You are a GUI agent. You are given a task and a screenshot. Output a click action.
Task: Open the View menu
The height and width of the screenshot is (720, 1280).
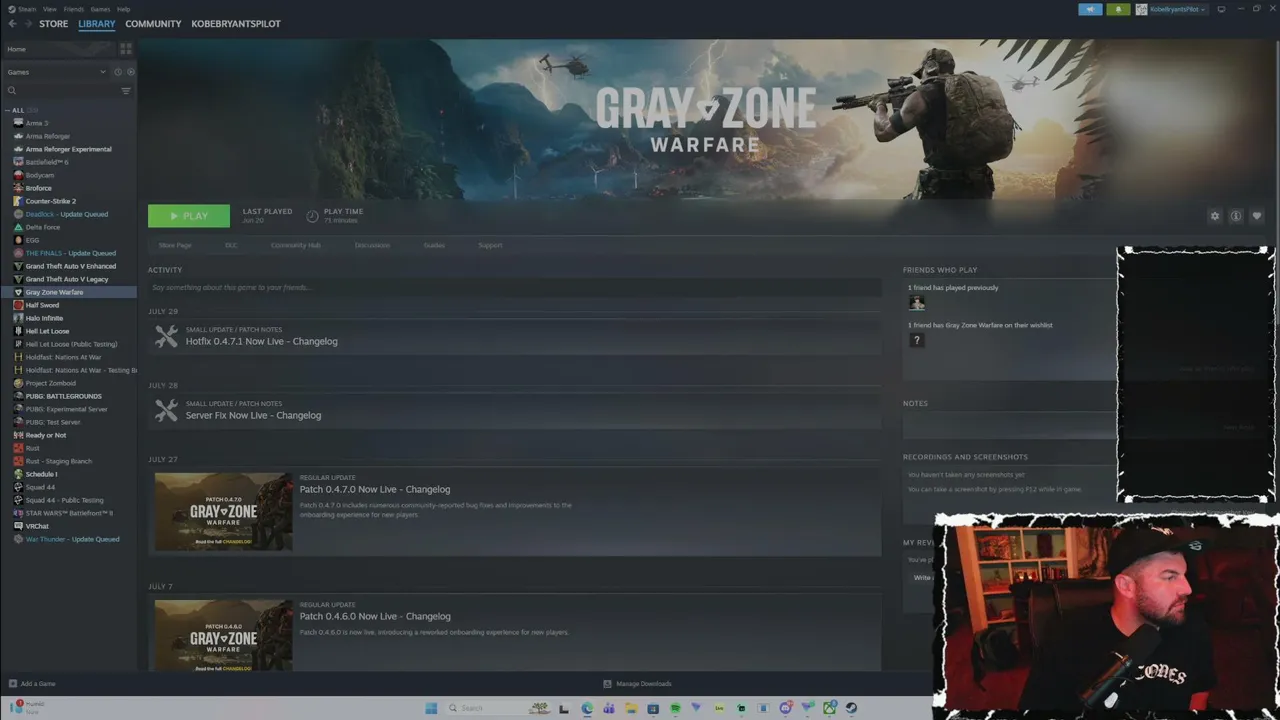click(49, 9)
